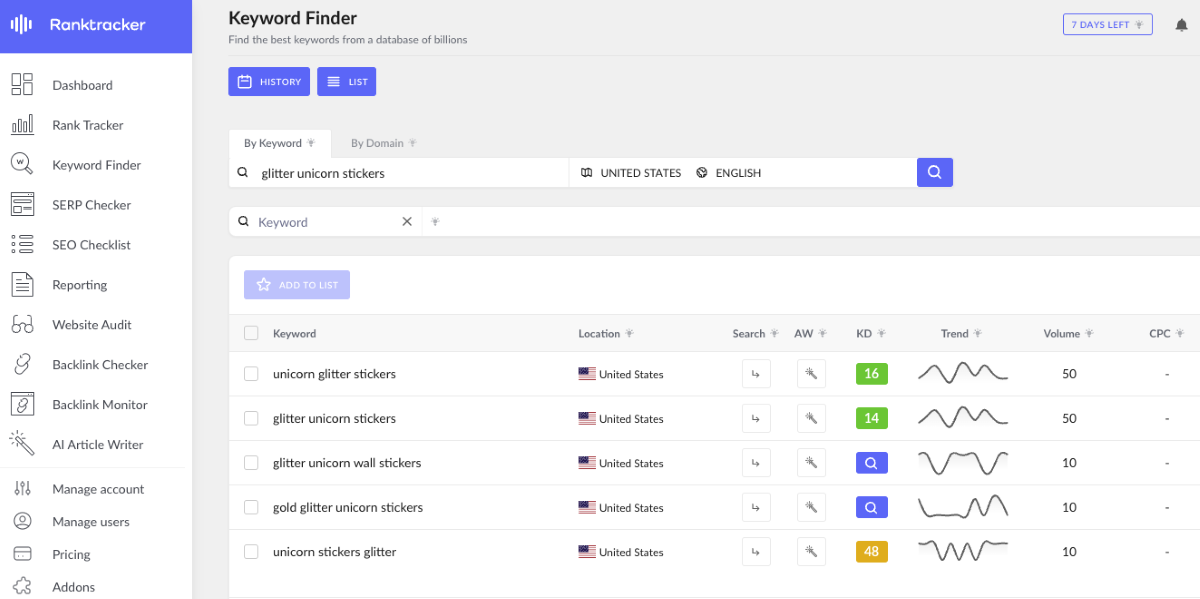Viewport: 1200px width, 599px height.
Task: Click the Keyword column header
Action: pos(294,334)
